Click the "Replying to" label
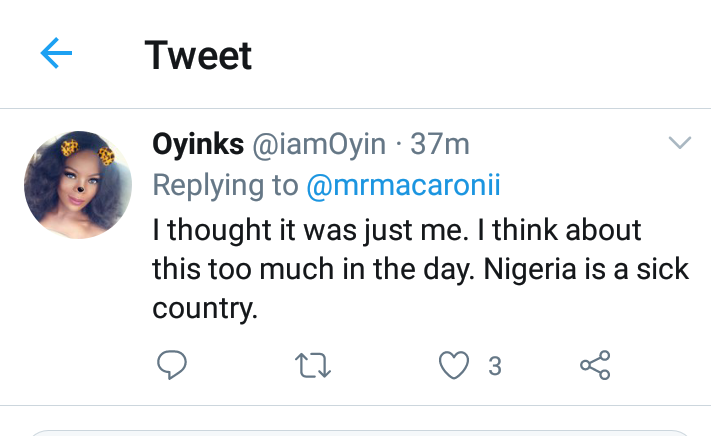Screen dimensions: 711x436 tap(225, 185)
